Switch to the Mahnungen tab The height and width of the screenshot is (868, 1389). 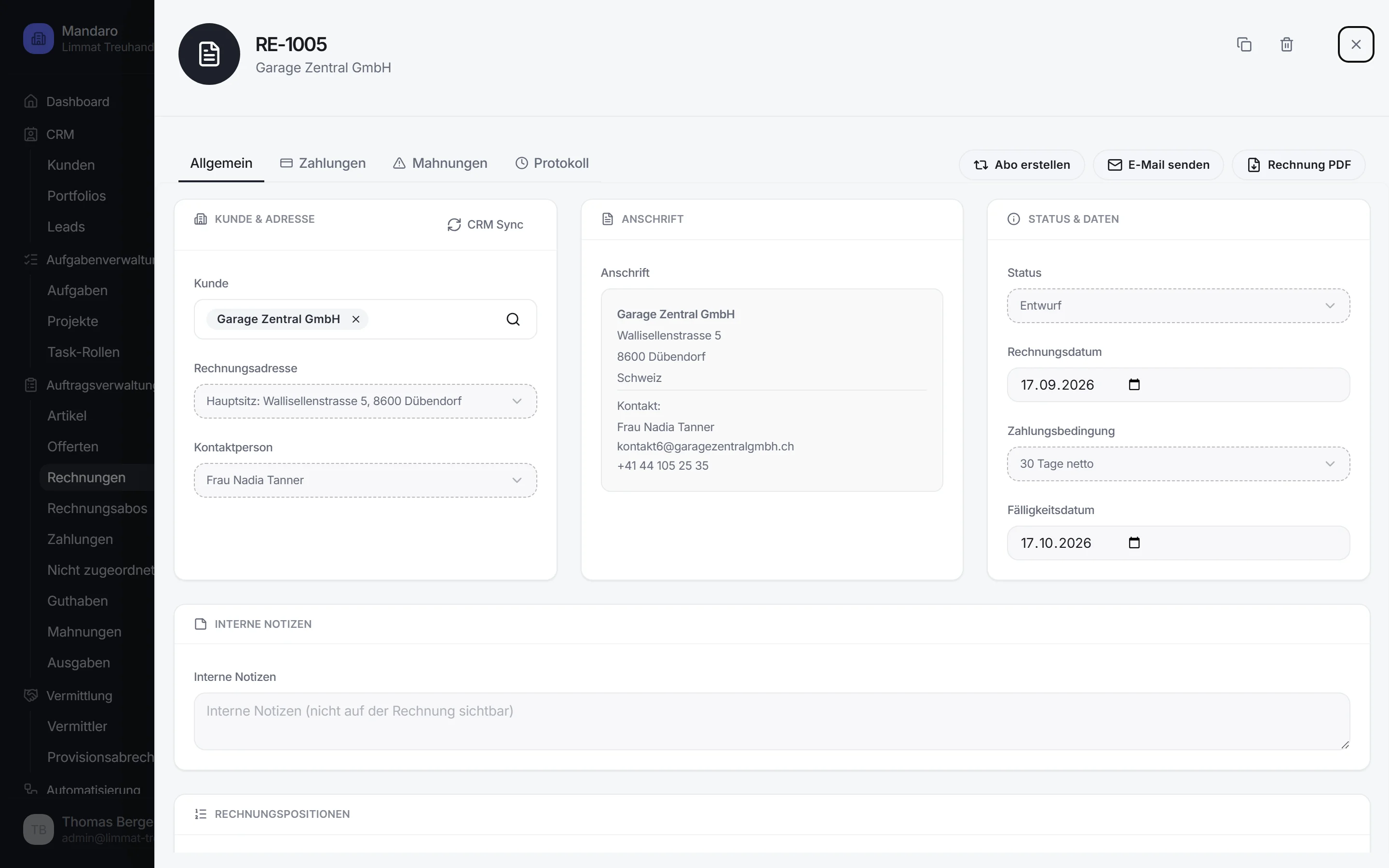[440, 163]
